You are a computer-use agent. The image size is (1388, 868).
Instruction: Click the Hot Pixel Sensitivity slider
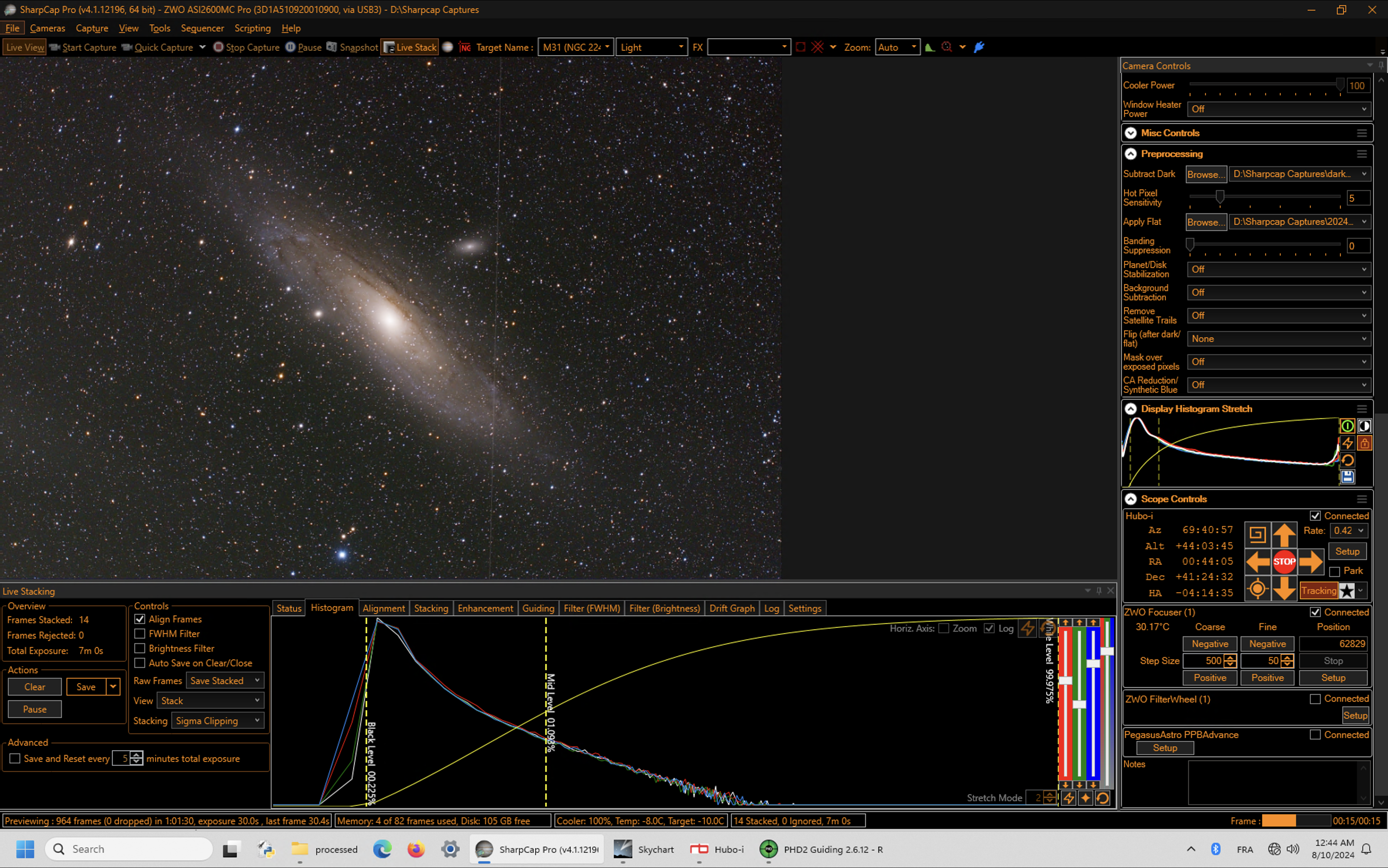1265,197
